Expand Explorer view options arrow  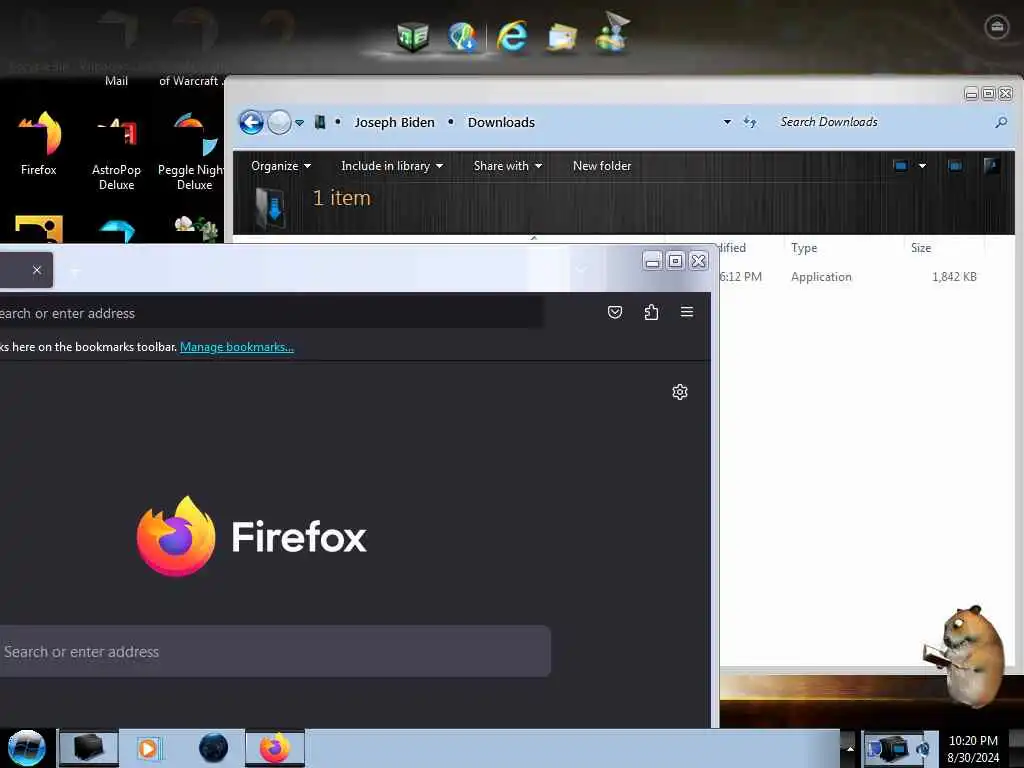click(x=922, y=166)
